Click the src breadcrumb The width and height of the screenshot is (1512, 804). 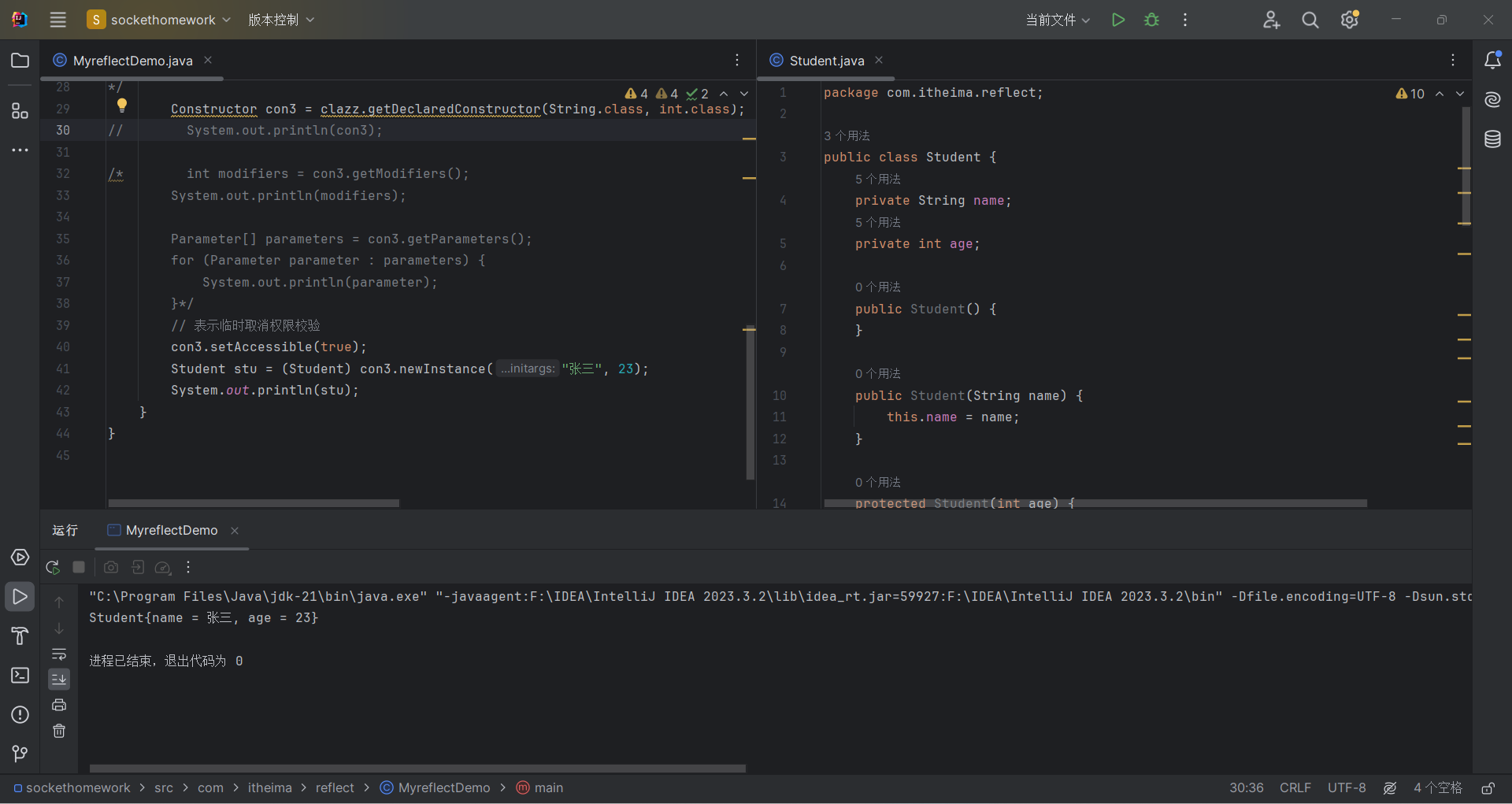click(x=164, y=788)
